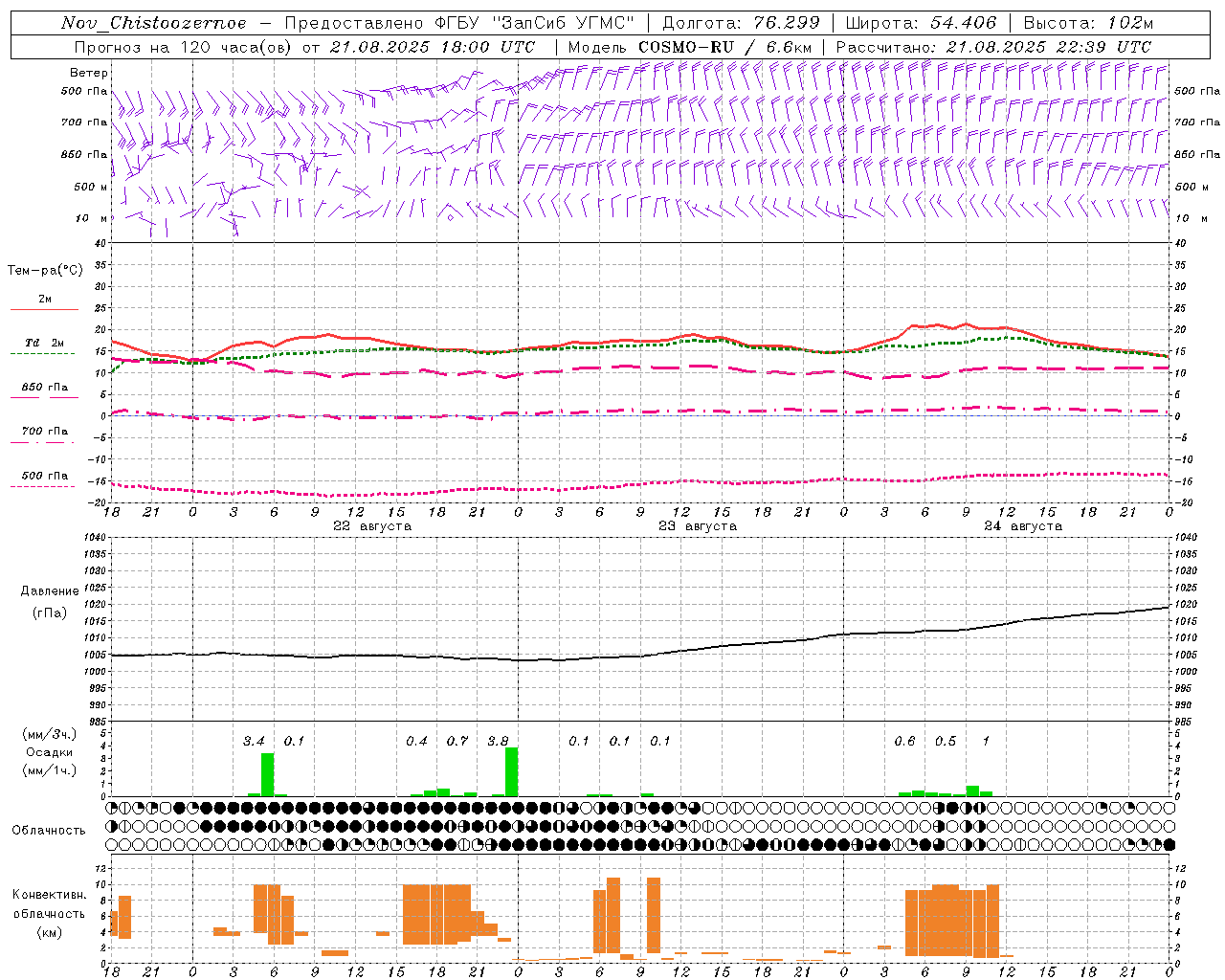Click the 700 гПа wind level label on the left
Image resolution: width=1225 pixels, height=980 pixels.
click(84, 122)
